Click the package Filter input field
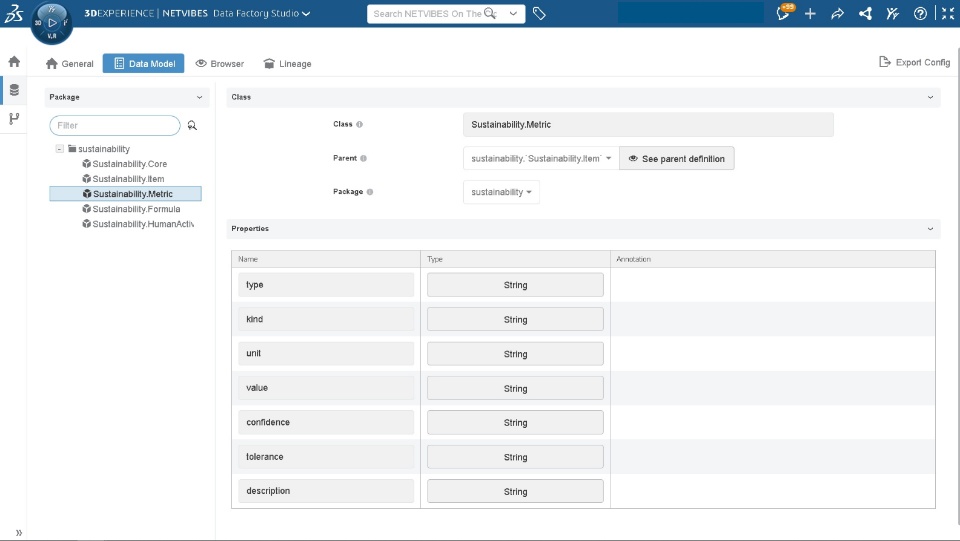This screenshot has height=541, width=960. 115,125
